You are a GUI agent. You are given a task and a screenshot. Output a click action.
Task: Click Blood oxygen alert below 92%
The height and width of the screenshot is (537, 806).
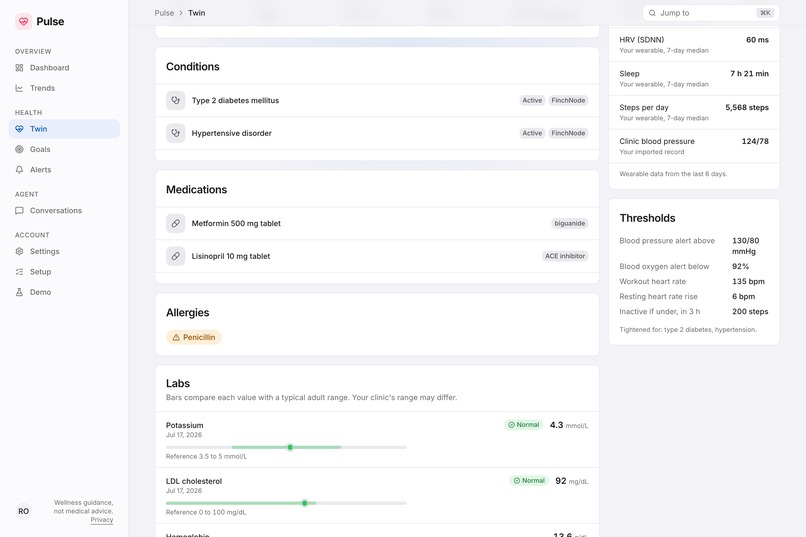740,267
